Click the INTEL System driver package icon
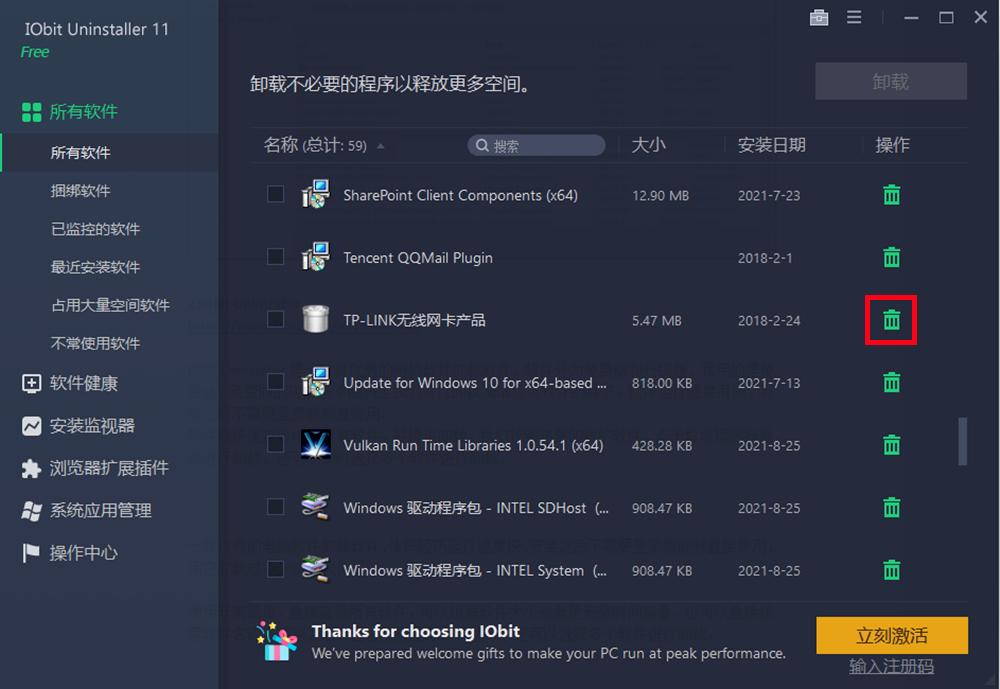1000x689 pixels. (316, 569)
